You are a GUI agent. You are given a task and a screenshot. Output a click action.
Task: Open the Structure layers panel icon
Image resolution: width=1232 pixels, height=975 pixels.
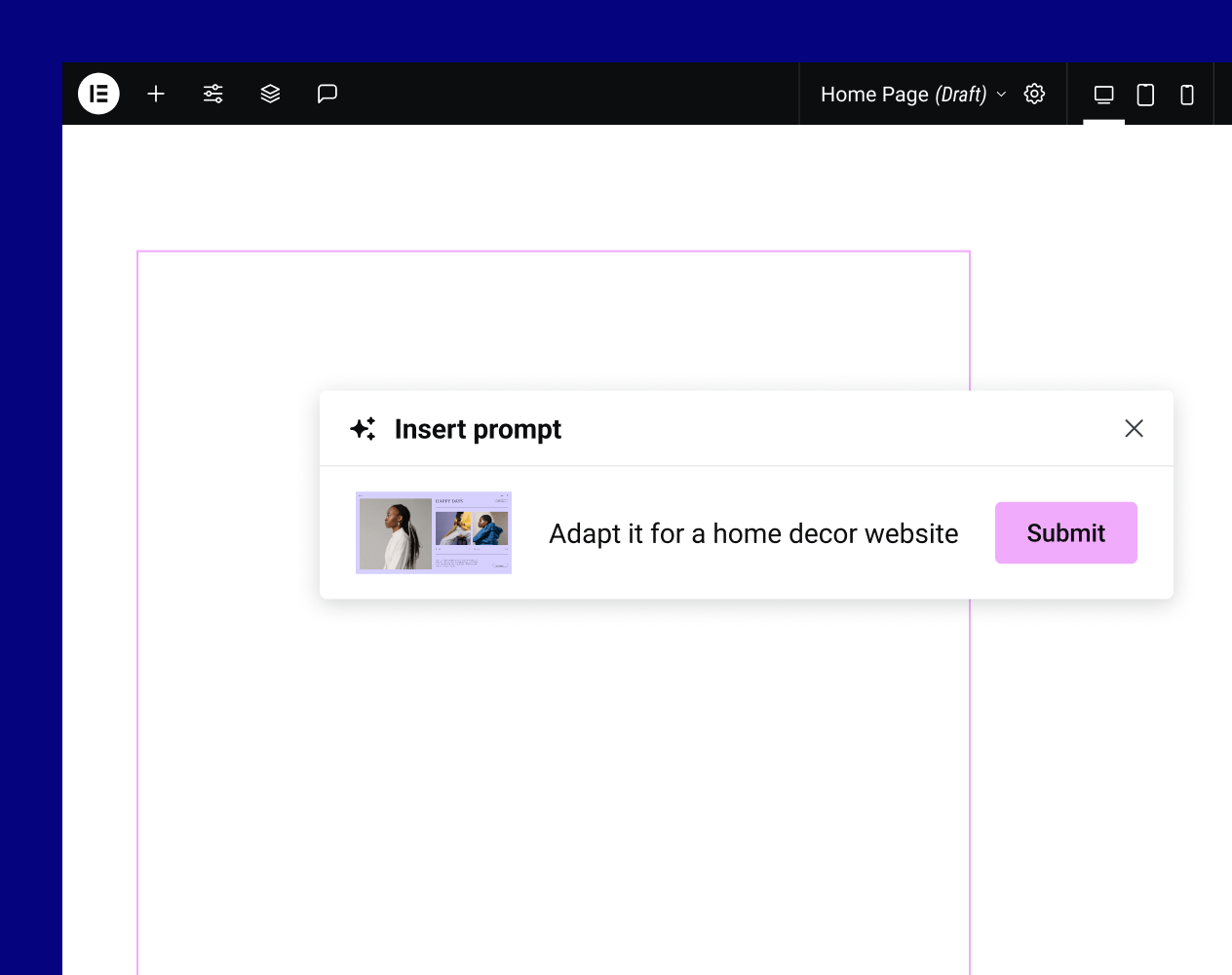coord(270,94)
